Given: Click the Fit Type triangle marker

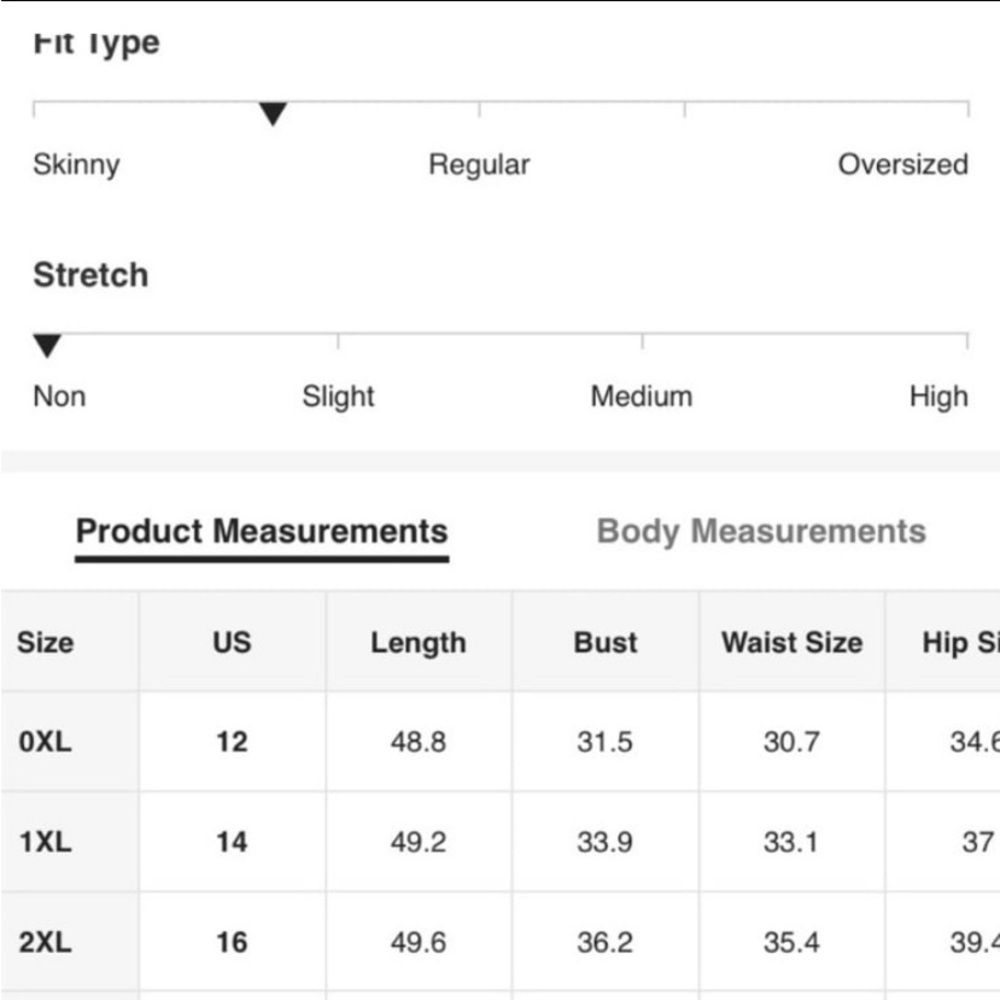Looking at the screenshot, I should [x=273, y=114].
